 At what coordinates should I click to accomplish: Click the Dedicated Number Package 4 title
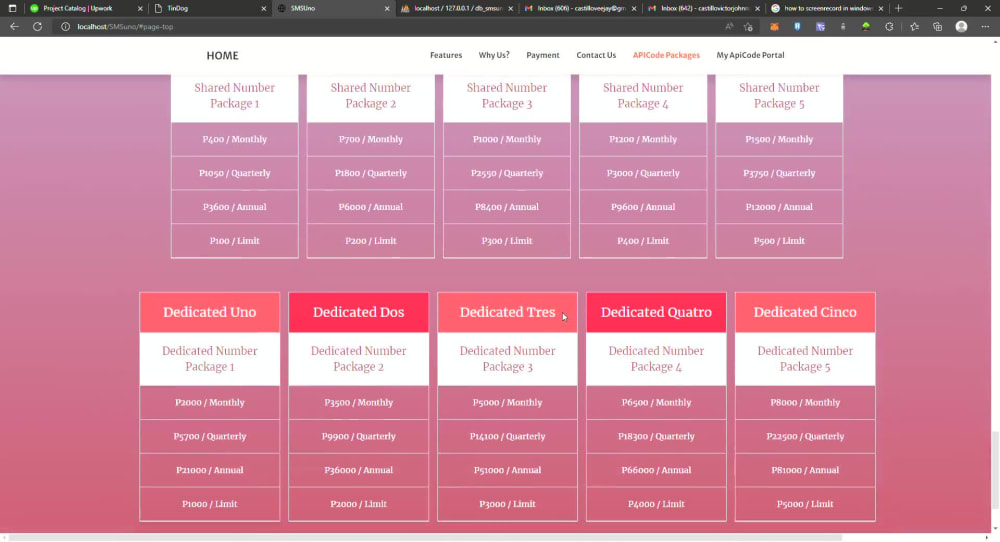tap(656, 358)
